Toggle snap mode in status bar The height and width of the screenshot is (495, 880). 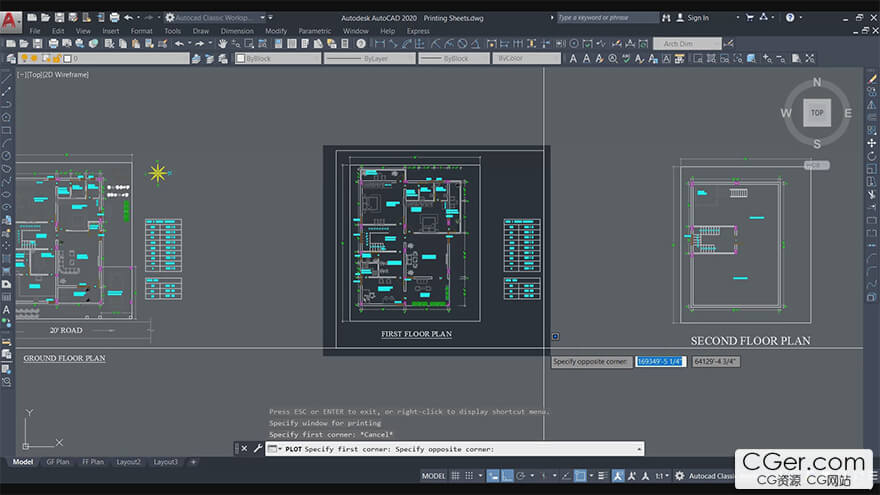(469, 476)
